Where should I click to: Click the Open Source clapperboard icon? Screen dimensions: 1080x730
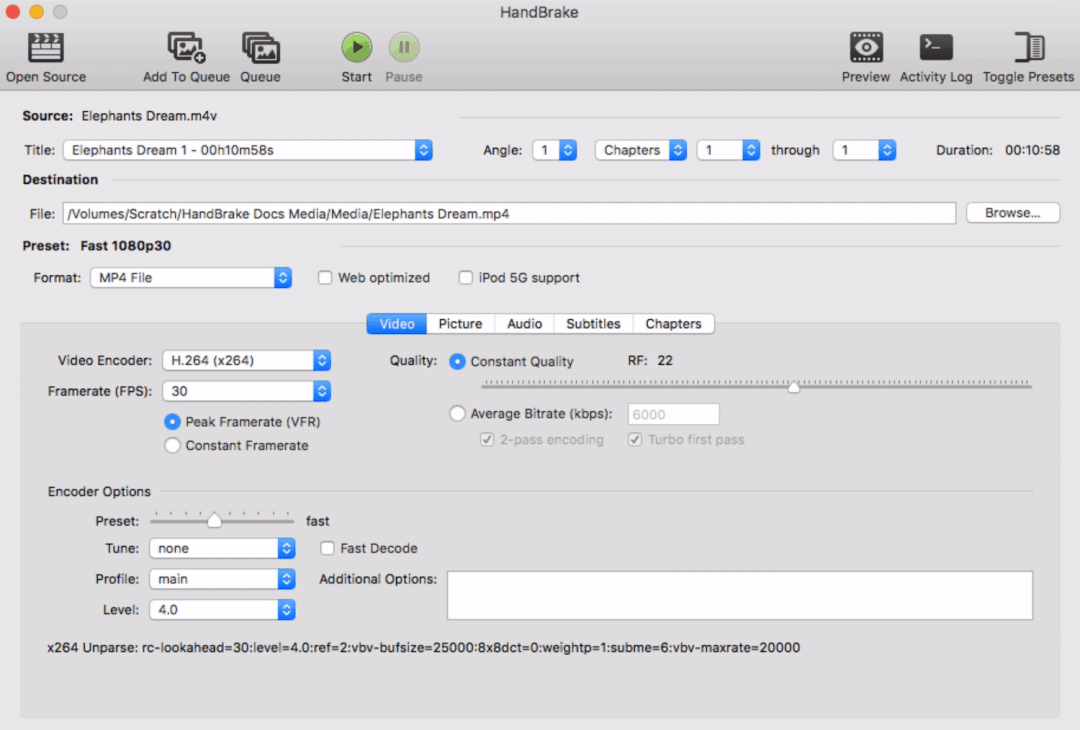45,48
